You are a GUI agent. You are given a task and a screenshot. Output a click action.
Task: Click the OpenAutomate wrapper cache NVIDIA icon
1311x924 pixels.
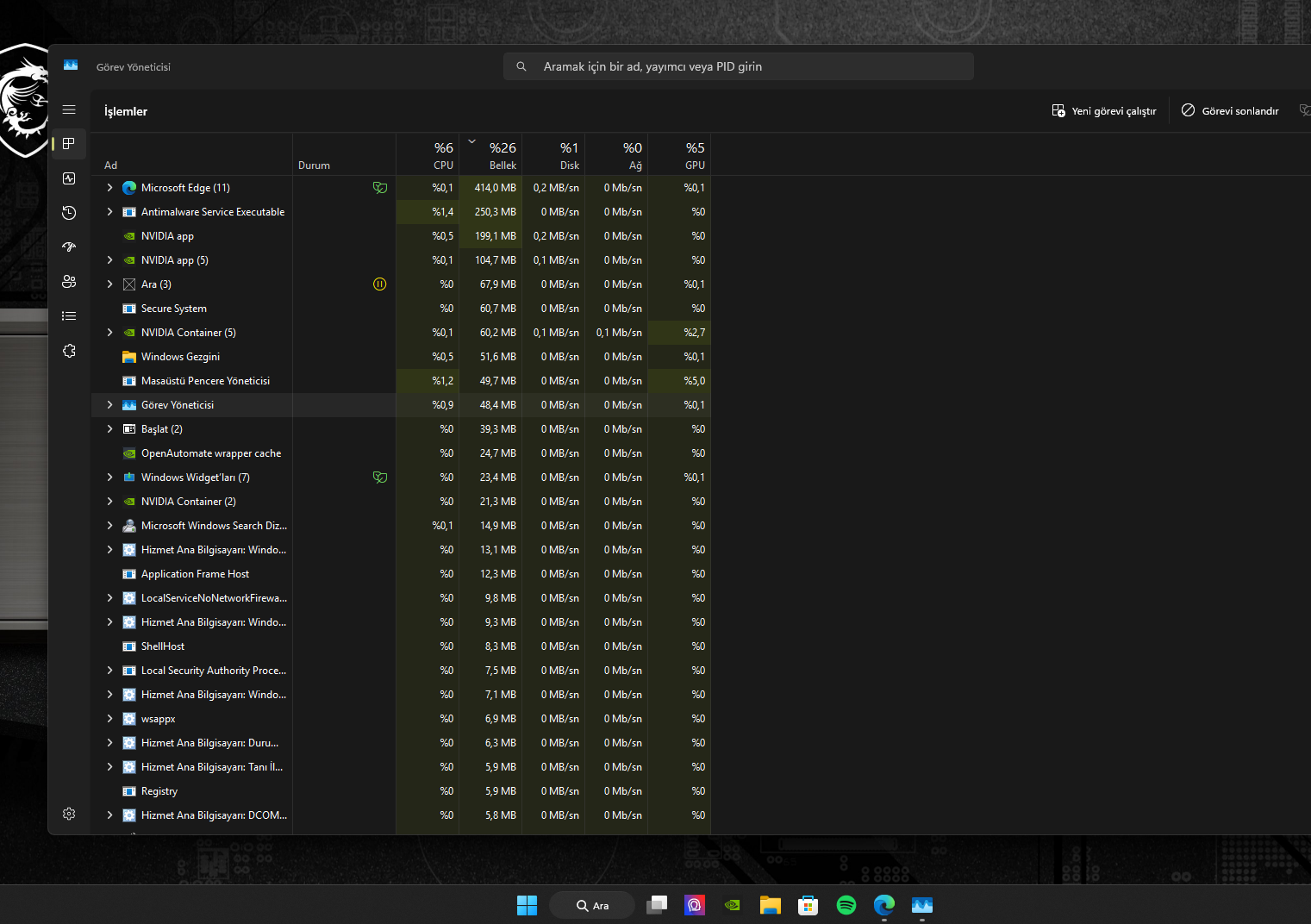pyautogui.click(x=129, y=453)
